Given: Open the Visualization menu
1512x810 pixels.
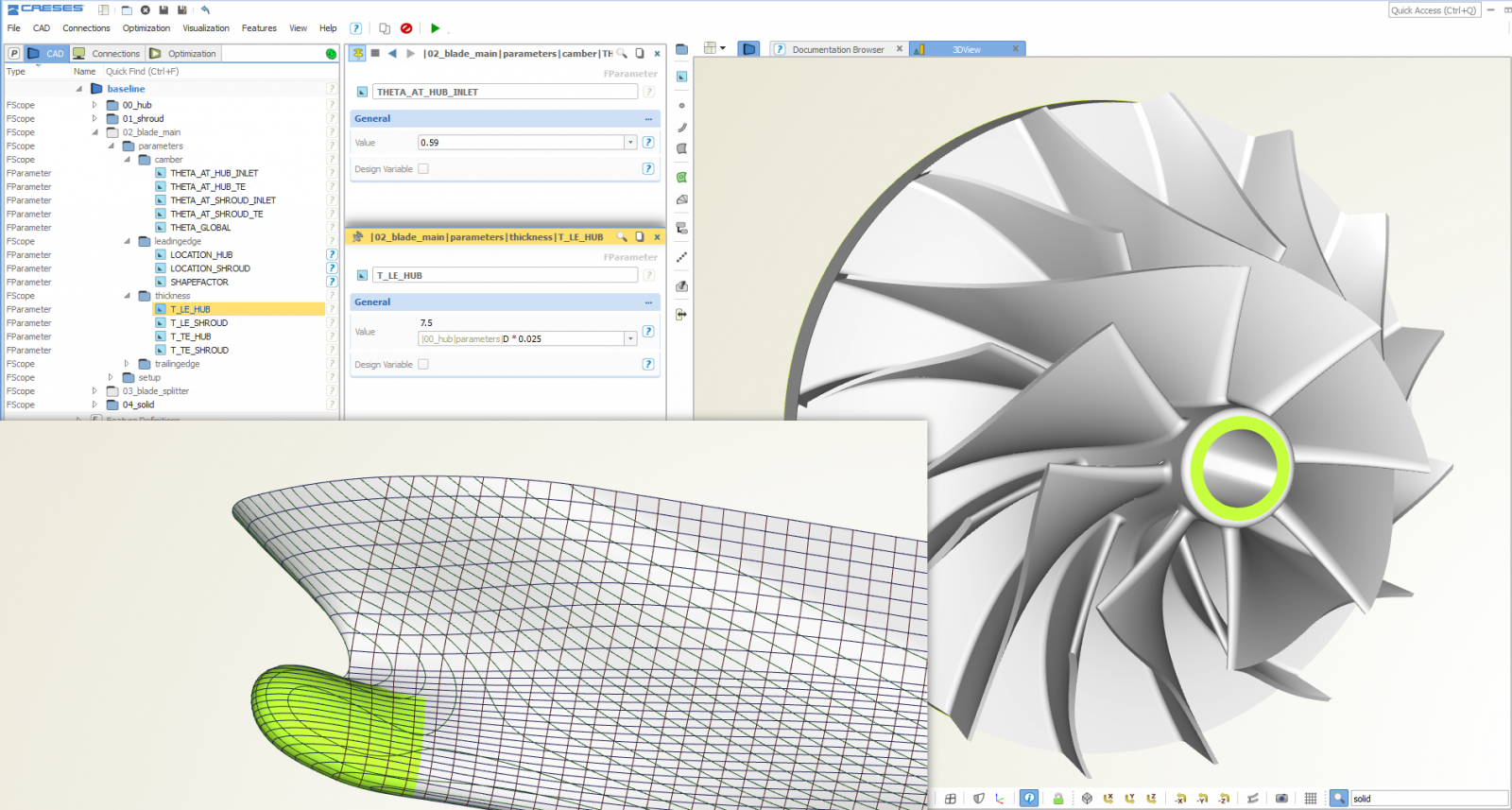Looking at the screenshot, I should point(206,28).
